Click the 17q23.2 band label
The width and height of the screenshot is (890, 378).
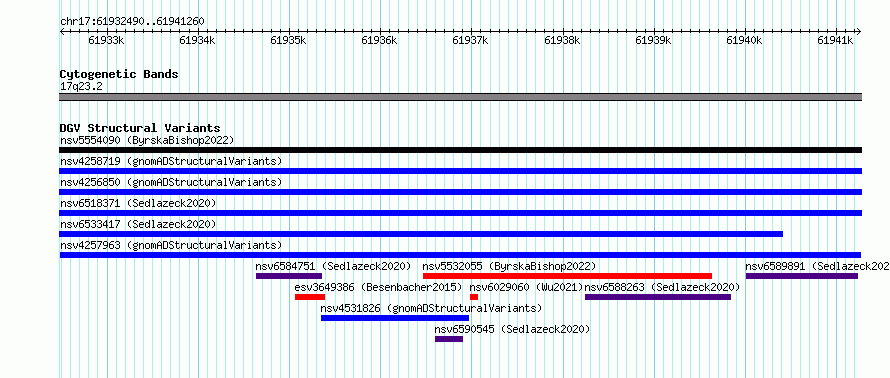[x=81, y=86]
